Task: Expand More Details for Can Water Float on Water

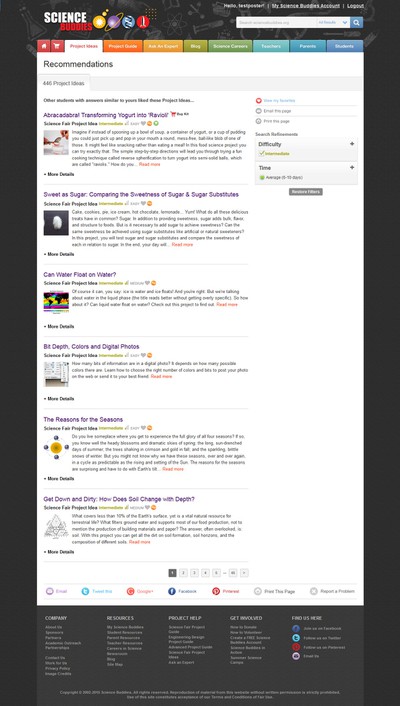Action: pyautogui.click(x=59, y=326)
